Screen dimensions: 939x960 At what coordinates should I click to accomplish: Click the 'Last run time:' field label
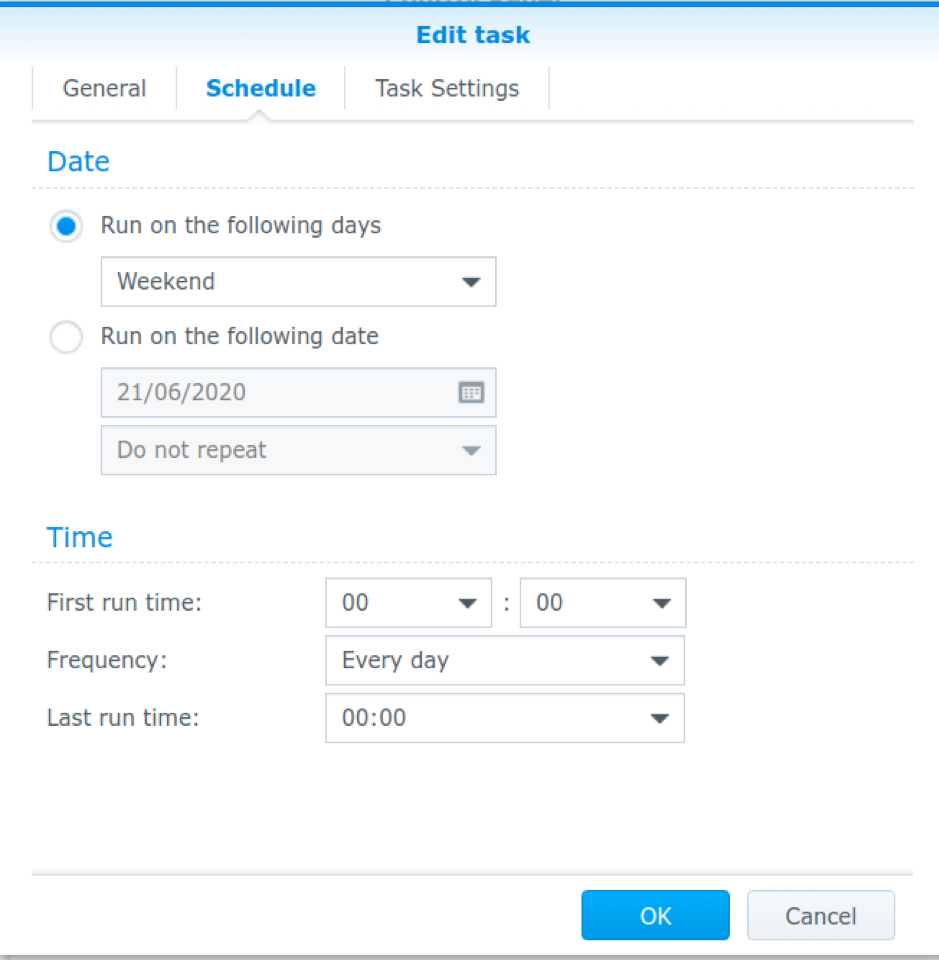tap(123, 718)
